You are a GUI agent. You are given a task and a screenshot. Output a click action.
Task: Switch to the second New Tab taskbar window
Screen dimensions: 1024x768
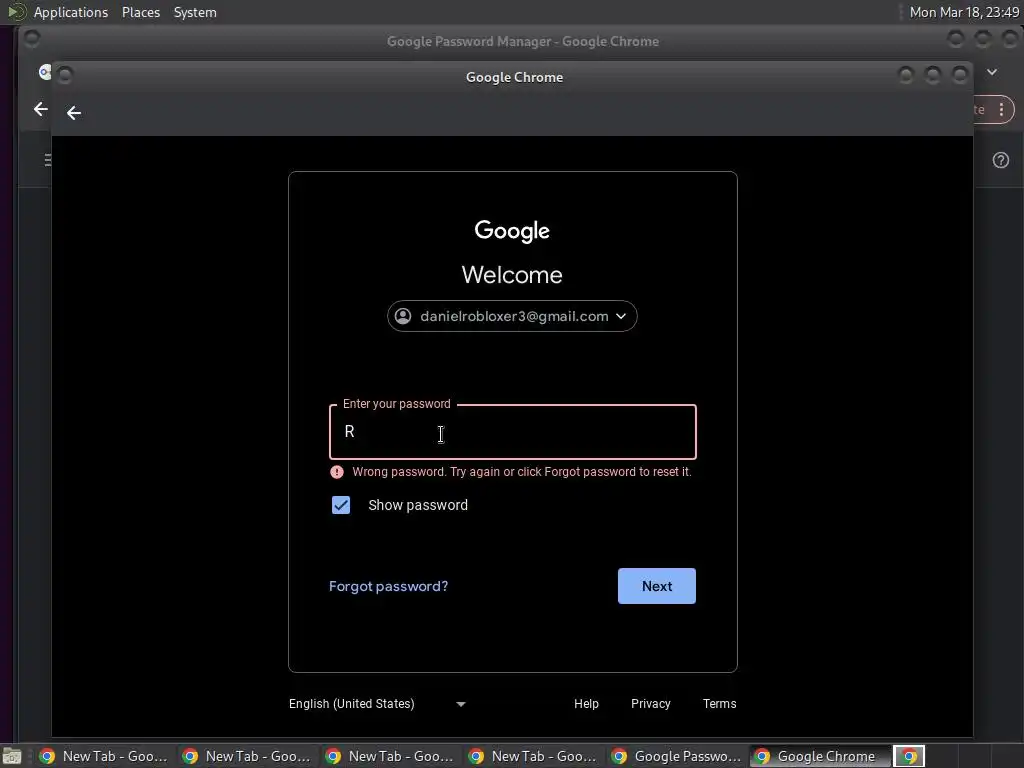tap(246, 756)
